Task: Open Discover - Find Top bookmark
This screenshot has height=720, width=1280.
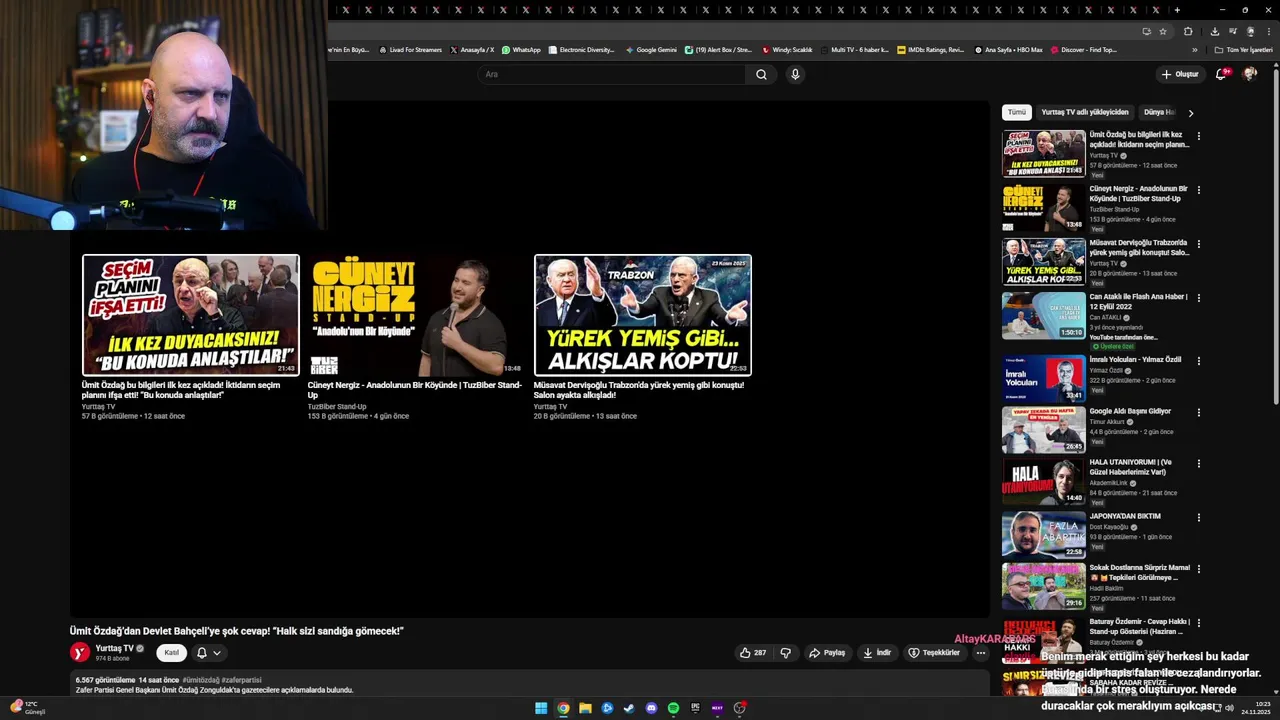Action: coord(1083,49)
